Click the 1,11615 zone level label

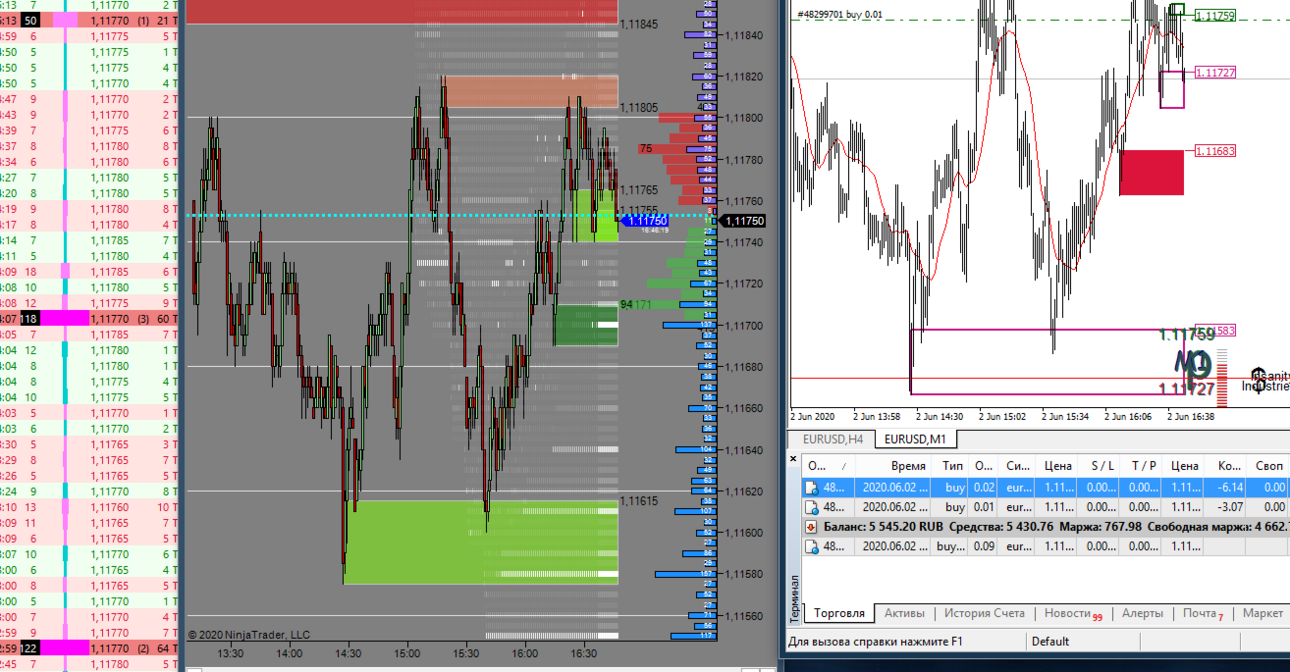click(639, 501)
